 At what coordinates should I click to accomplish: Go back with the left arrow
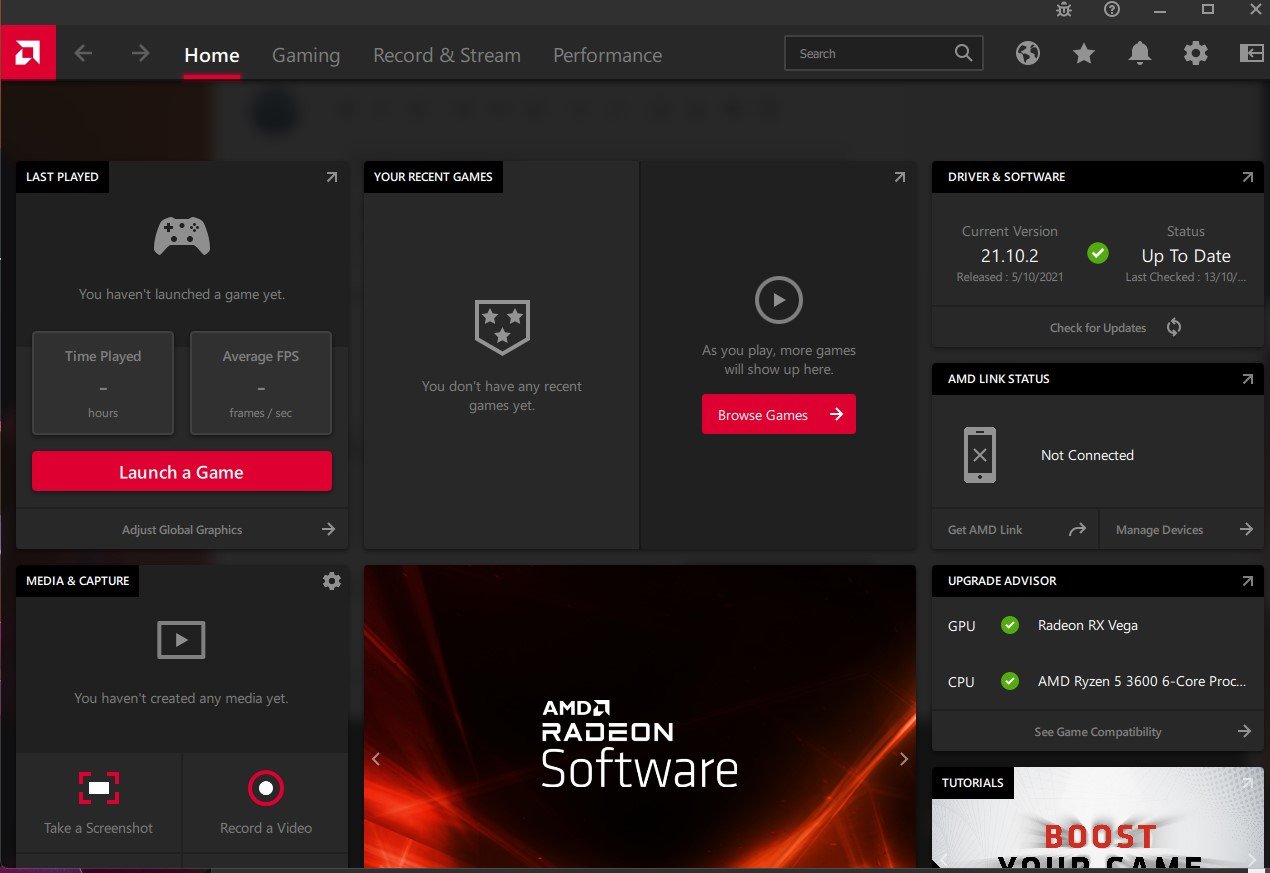click(83, 54)
